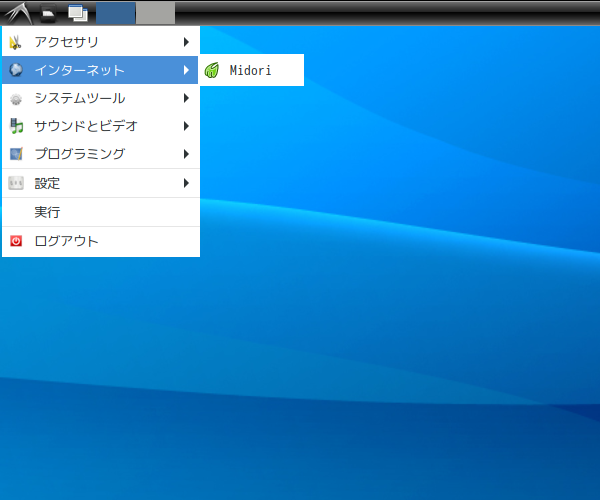Click the preferences icon beside 設定
The height and width of the screenshot is (500, 600).
[16, 183]
